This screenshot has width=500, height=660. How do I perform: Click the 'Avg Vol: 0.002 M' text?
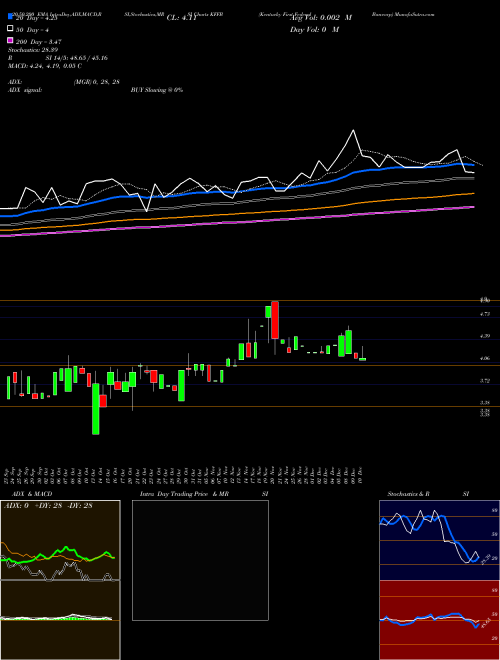tap(321, 18)
